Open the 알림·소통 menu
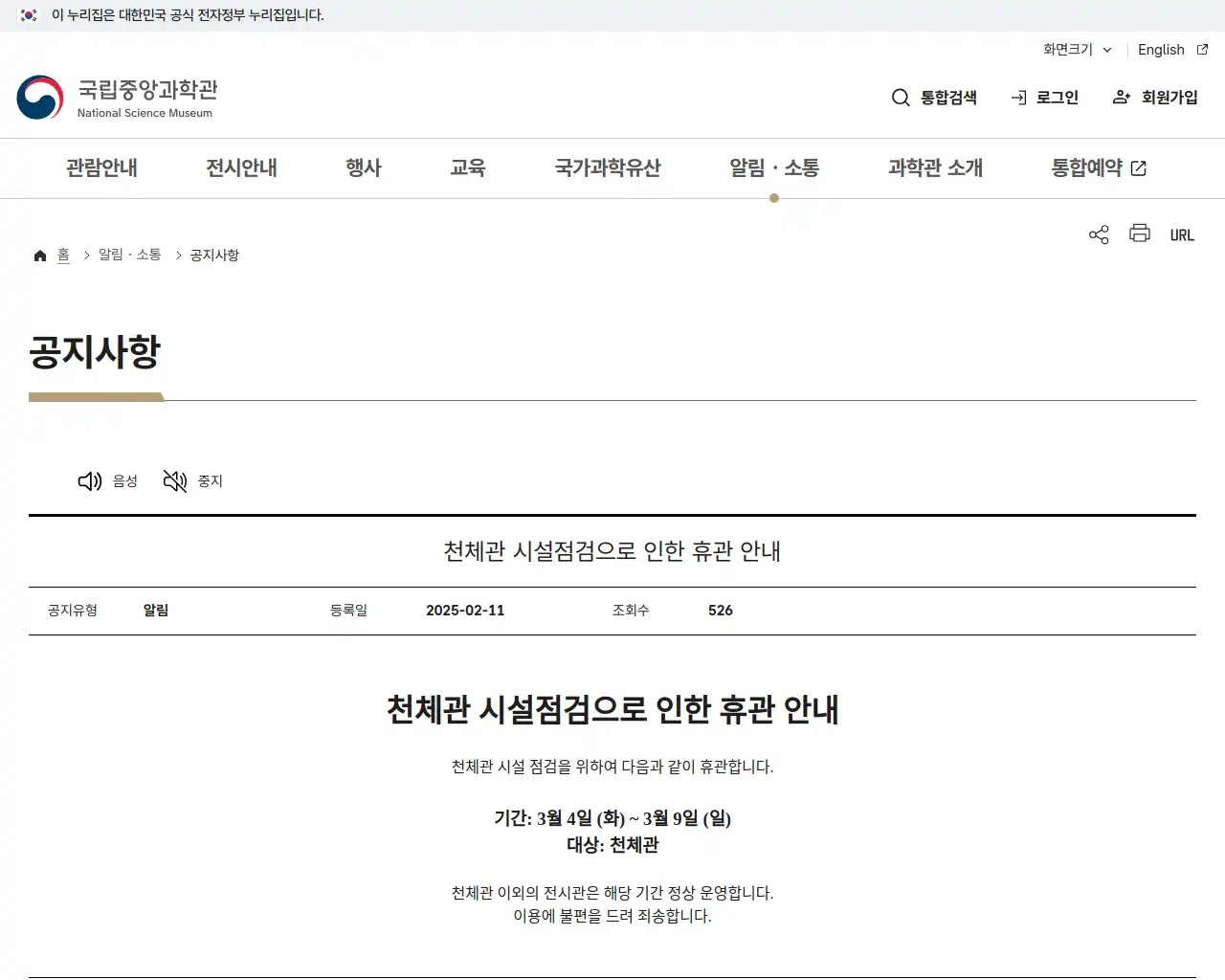Image resolution: width=1225 pixels, height=980 pixels. pos(773,167)
